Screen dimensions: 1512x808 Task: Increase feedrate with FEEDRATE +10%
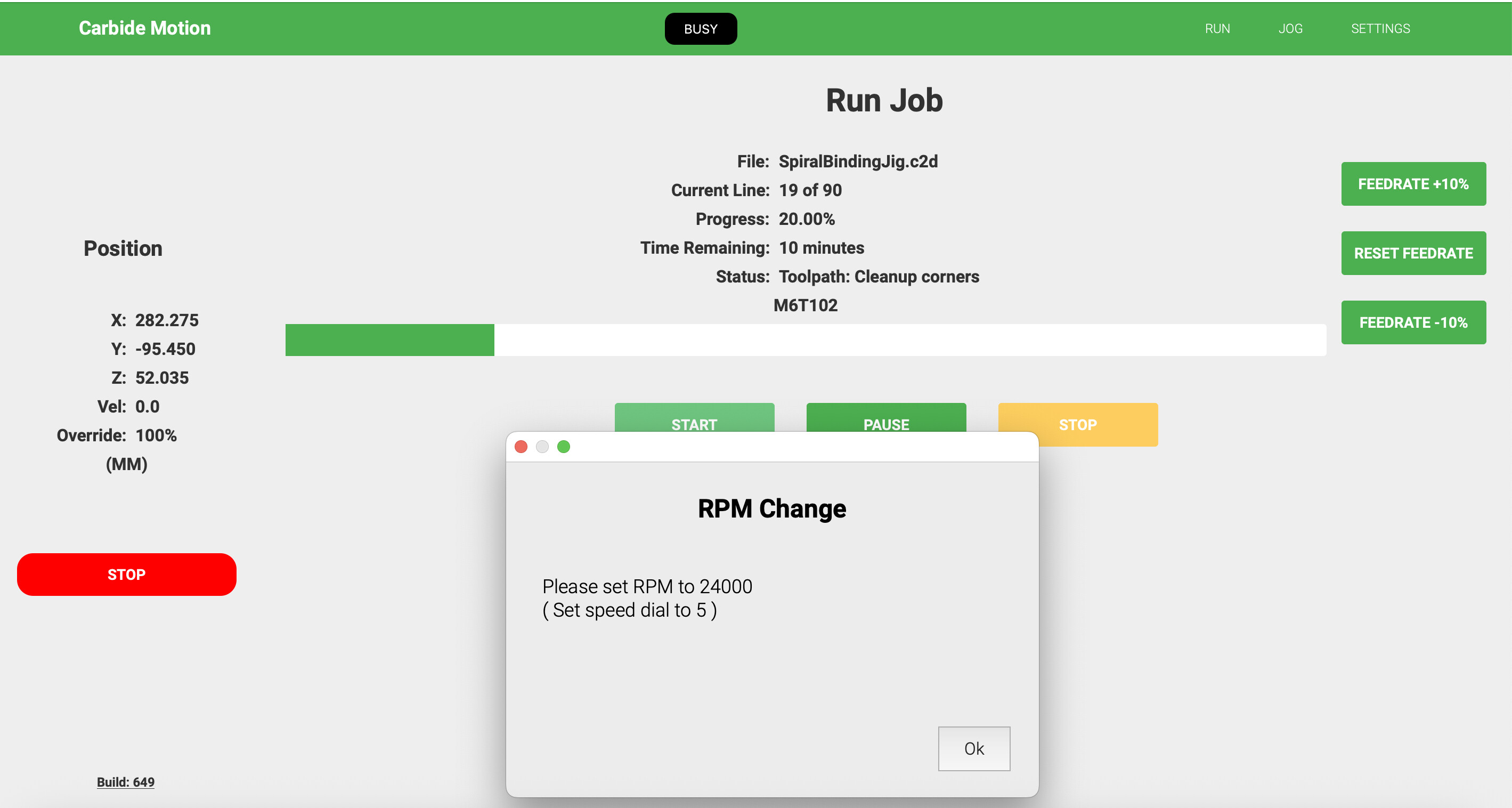coord(1413,184)
